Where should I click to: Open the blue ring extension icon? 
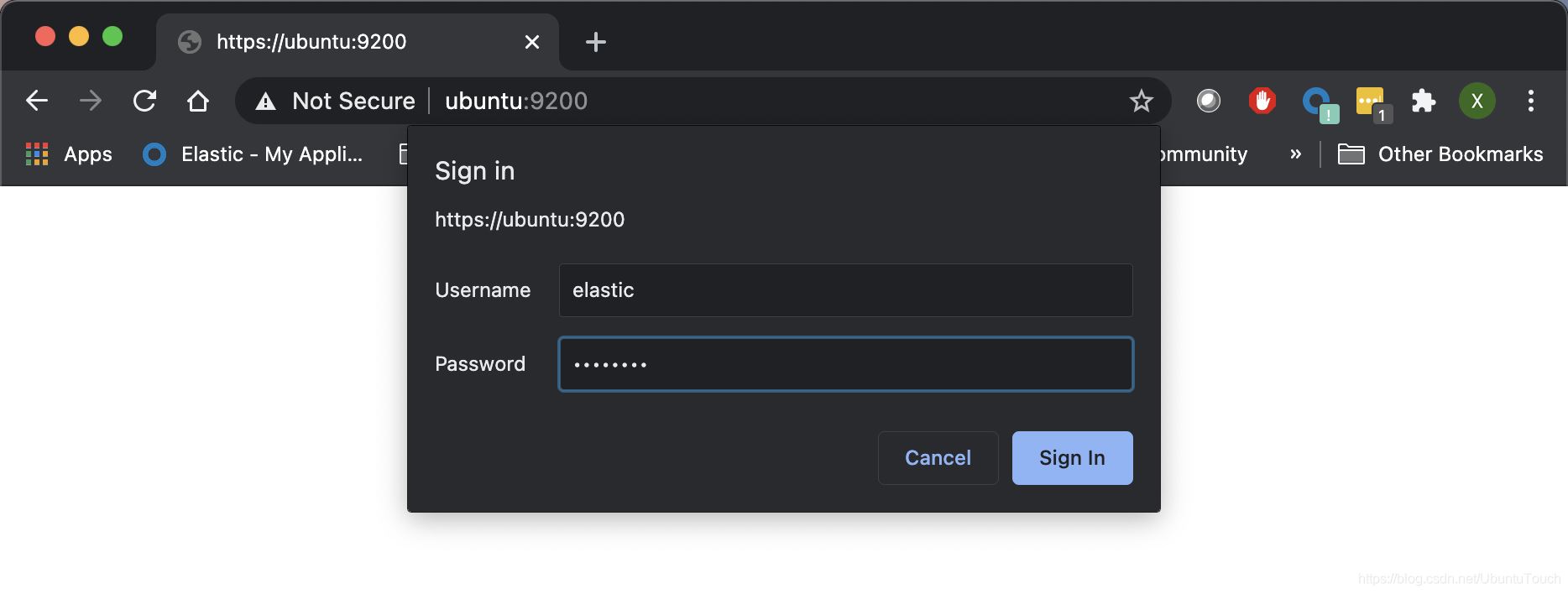pos(1316,102)
